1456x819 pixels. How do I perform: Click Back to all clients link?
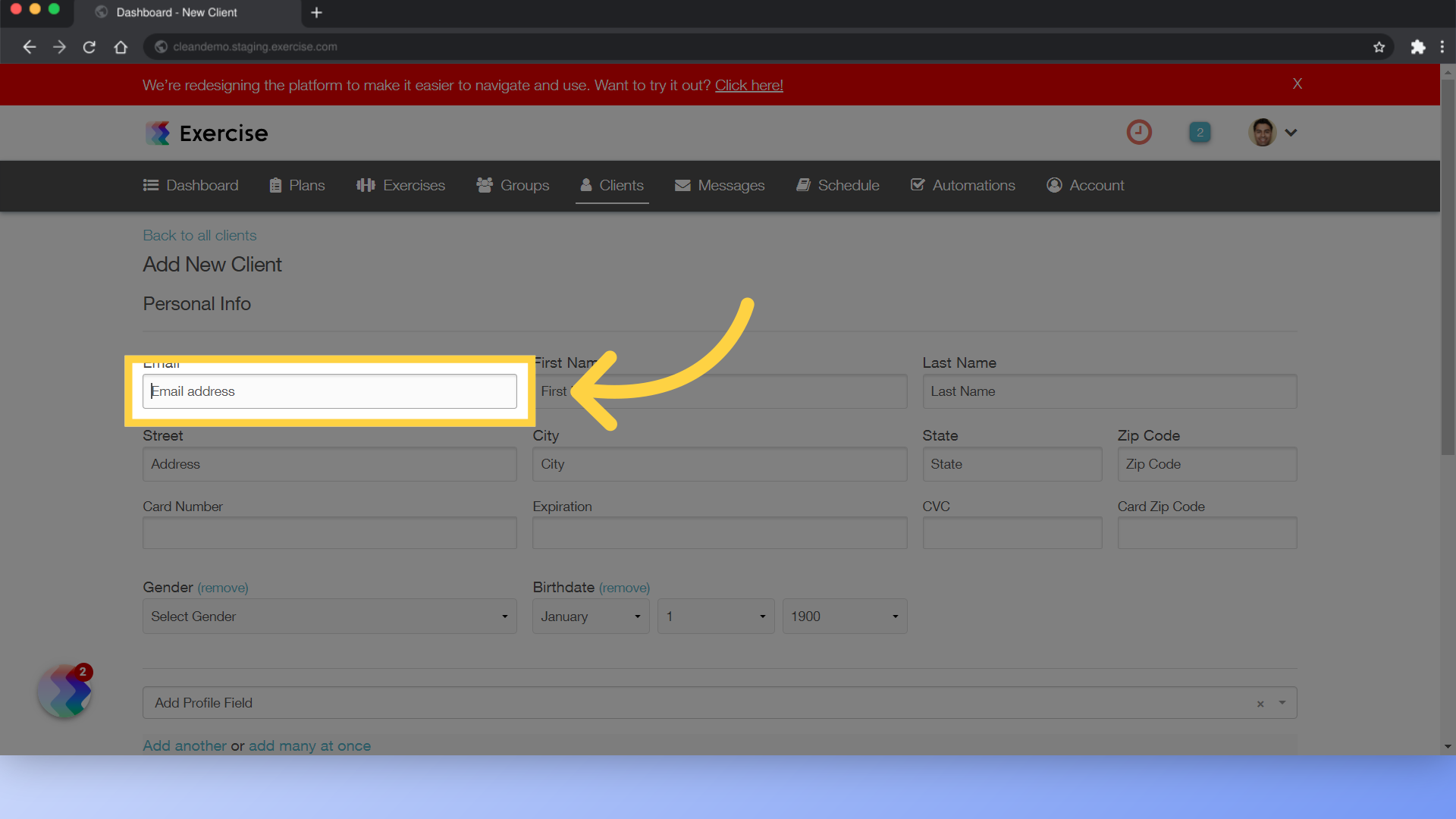coord(199,235)
